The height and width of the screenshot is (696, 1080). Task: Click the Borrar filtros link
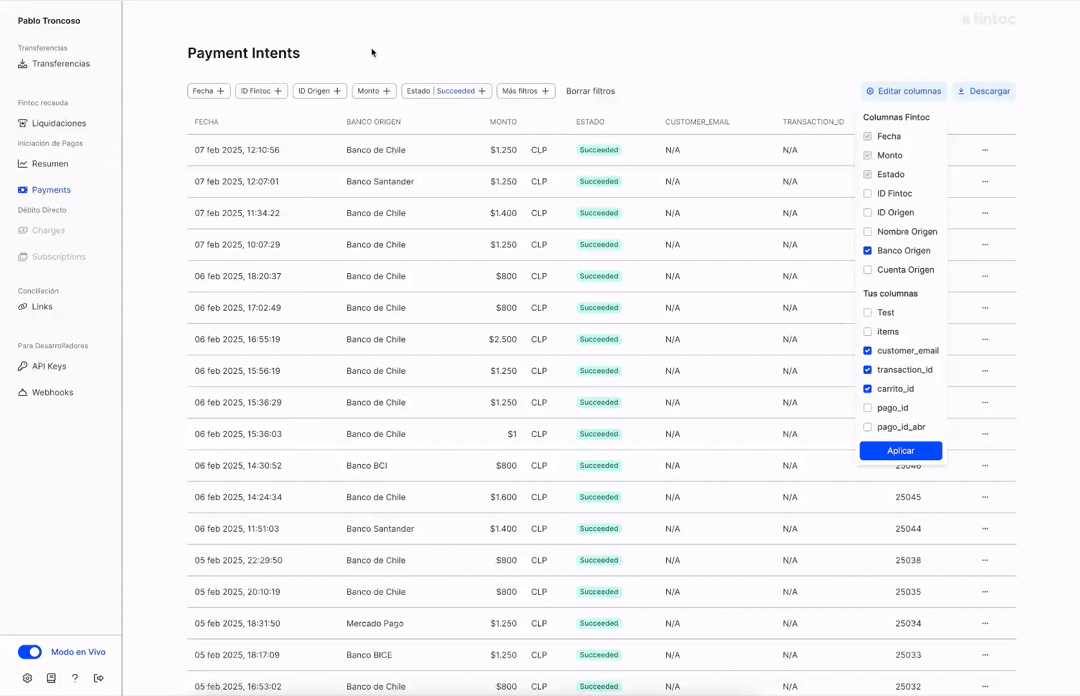pyautogui.click(x=590, y=91)
